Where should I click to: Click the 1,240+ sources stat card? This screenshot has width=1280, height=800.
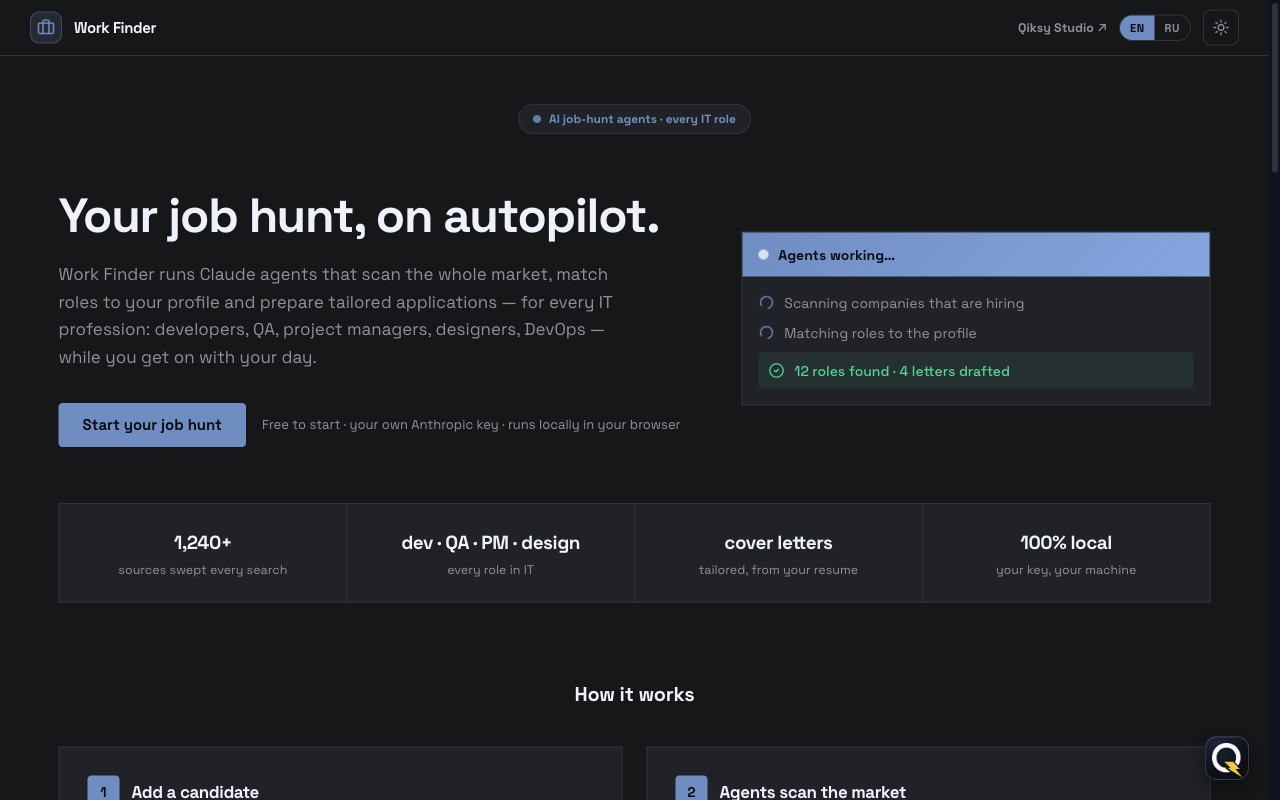203,553
